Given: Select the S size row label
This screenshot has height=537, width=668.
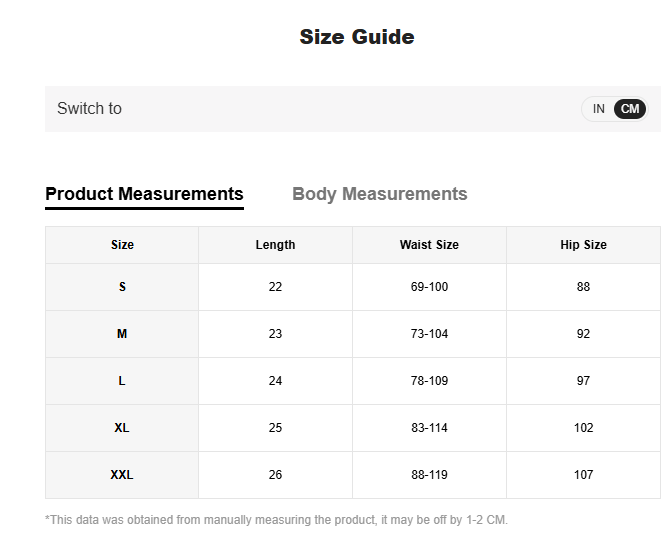Looking at the screenshot, I should [122, 287].
